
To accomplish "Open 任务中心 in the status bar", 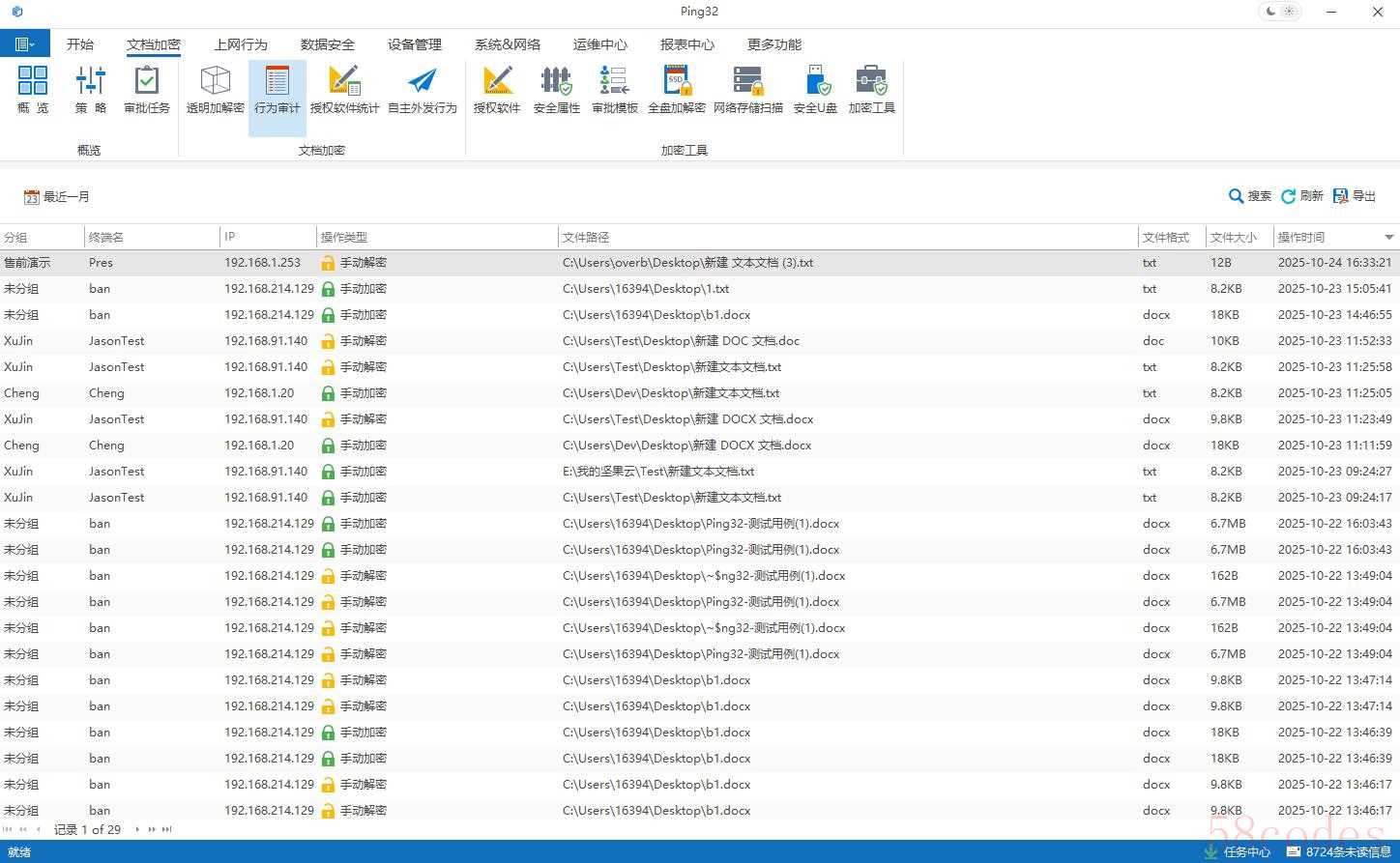I will coord(1238,851).
